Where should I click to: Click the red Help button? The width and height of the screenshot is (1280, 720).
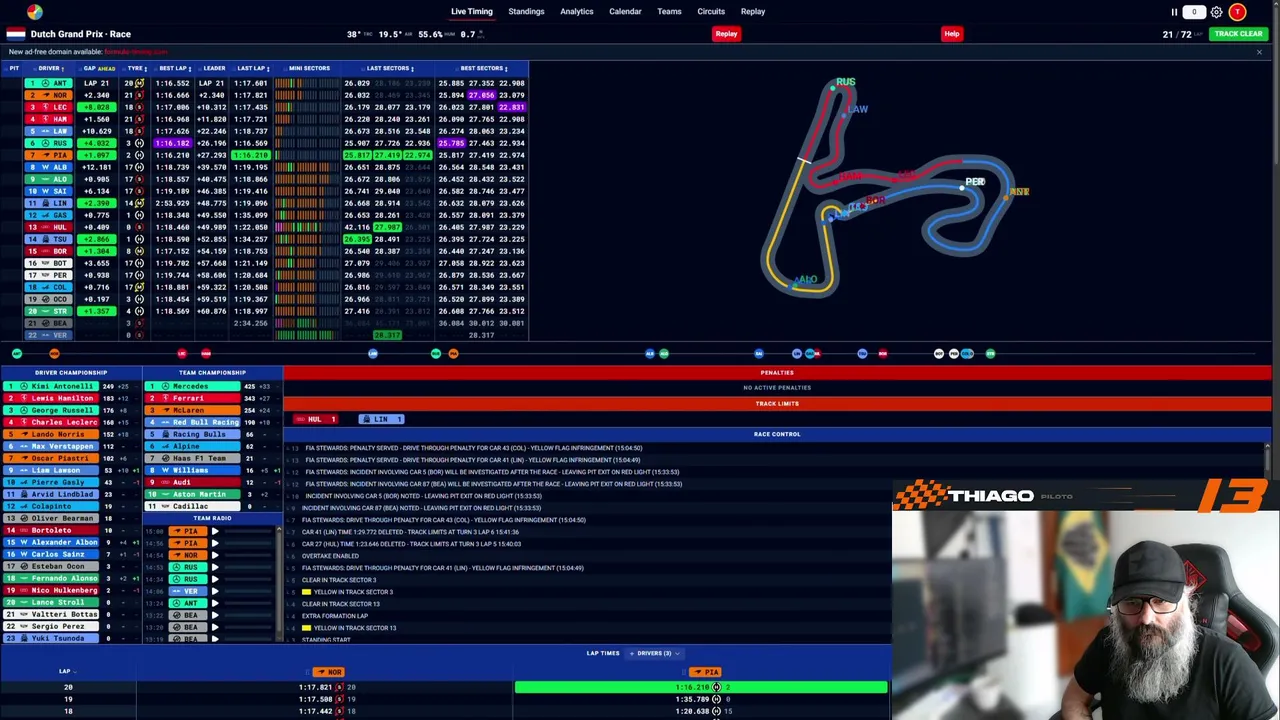pos(951,34)
